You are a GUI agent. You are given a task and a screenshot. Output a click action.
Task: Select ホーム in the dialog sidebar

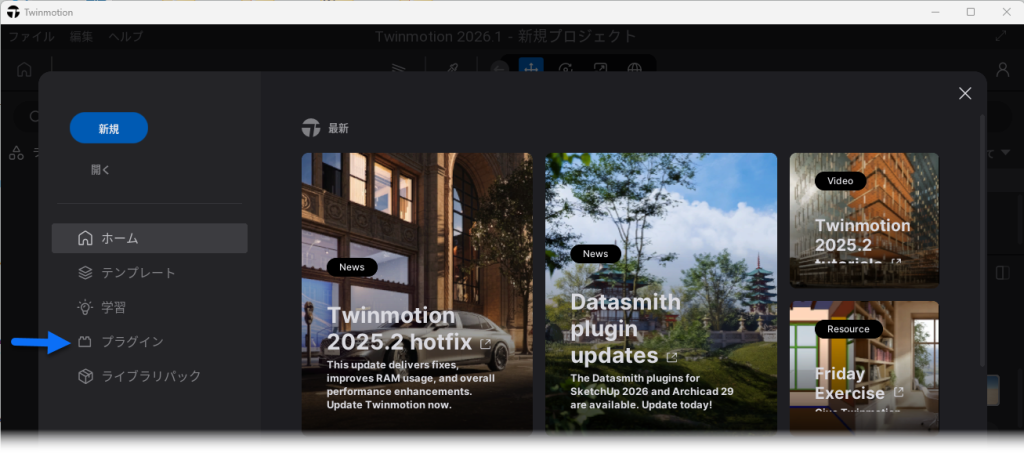coord(149,238)
